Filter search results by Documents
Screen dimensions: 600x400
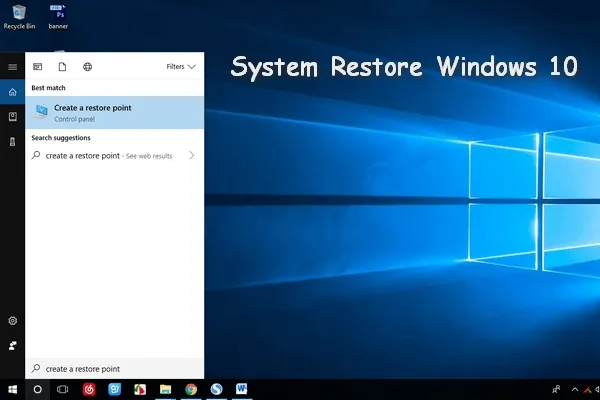pyautogui.click(x=62, y=67)
